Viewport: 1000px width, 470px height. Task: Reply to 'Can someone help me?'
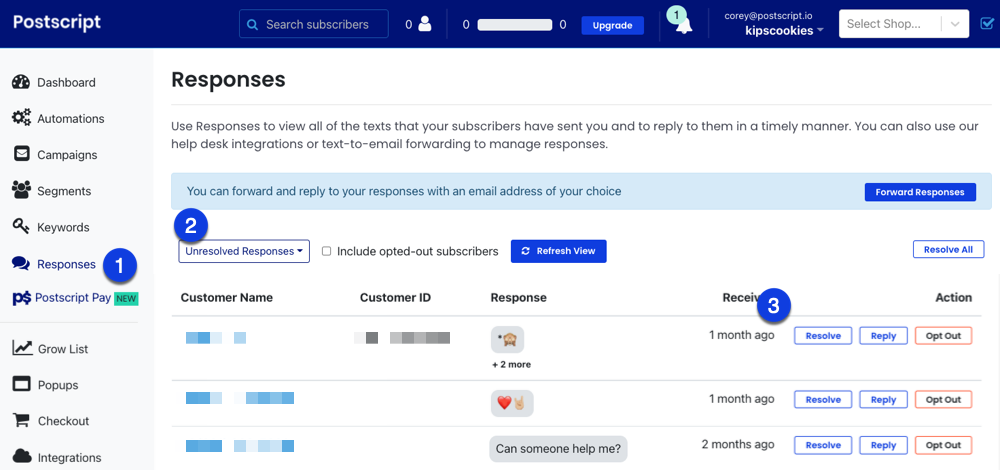point(883,445)
